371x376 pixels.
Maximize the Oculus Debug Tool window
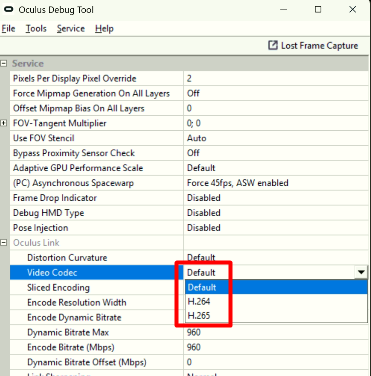click(318, 10)
